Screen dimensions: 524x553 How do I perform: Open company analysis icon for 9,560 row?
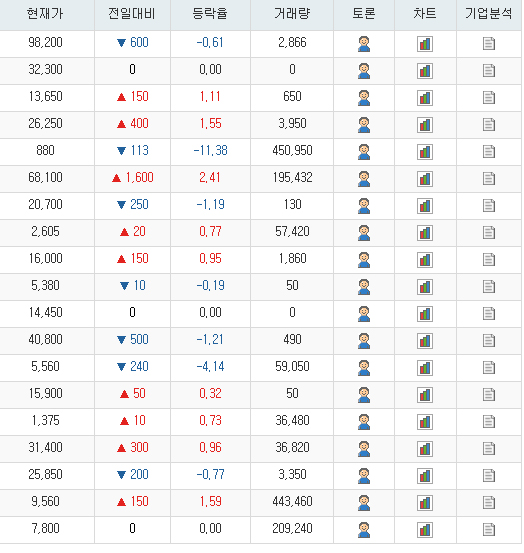coord(488,503)
